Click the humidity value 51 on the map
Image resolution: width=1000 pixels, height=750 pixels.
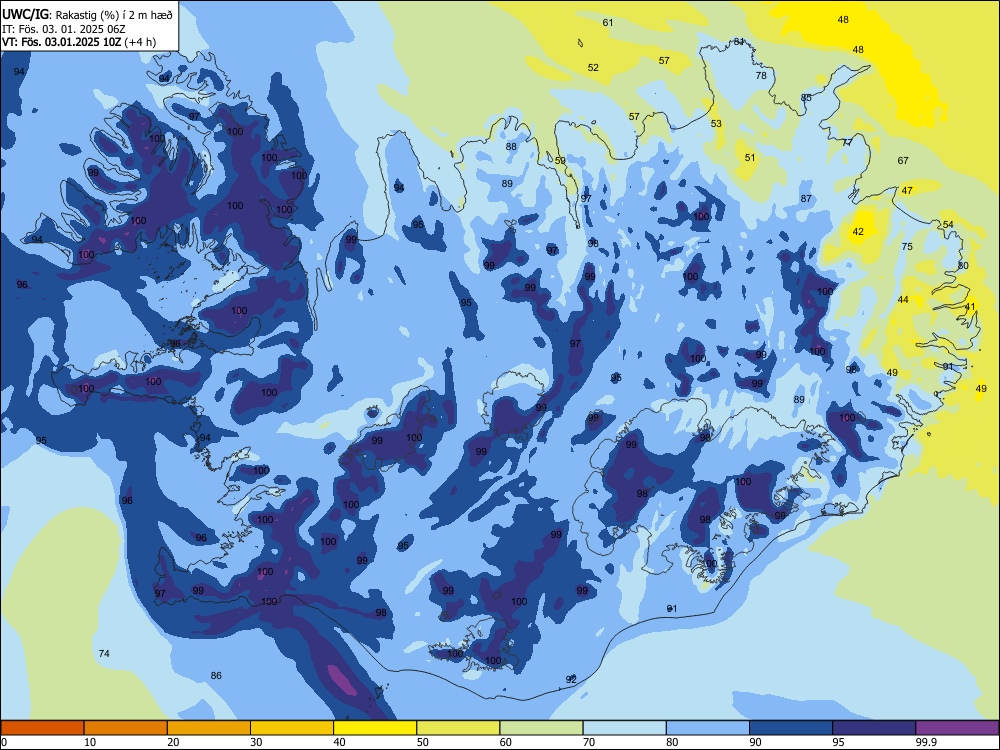[x=749, y=158]
